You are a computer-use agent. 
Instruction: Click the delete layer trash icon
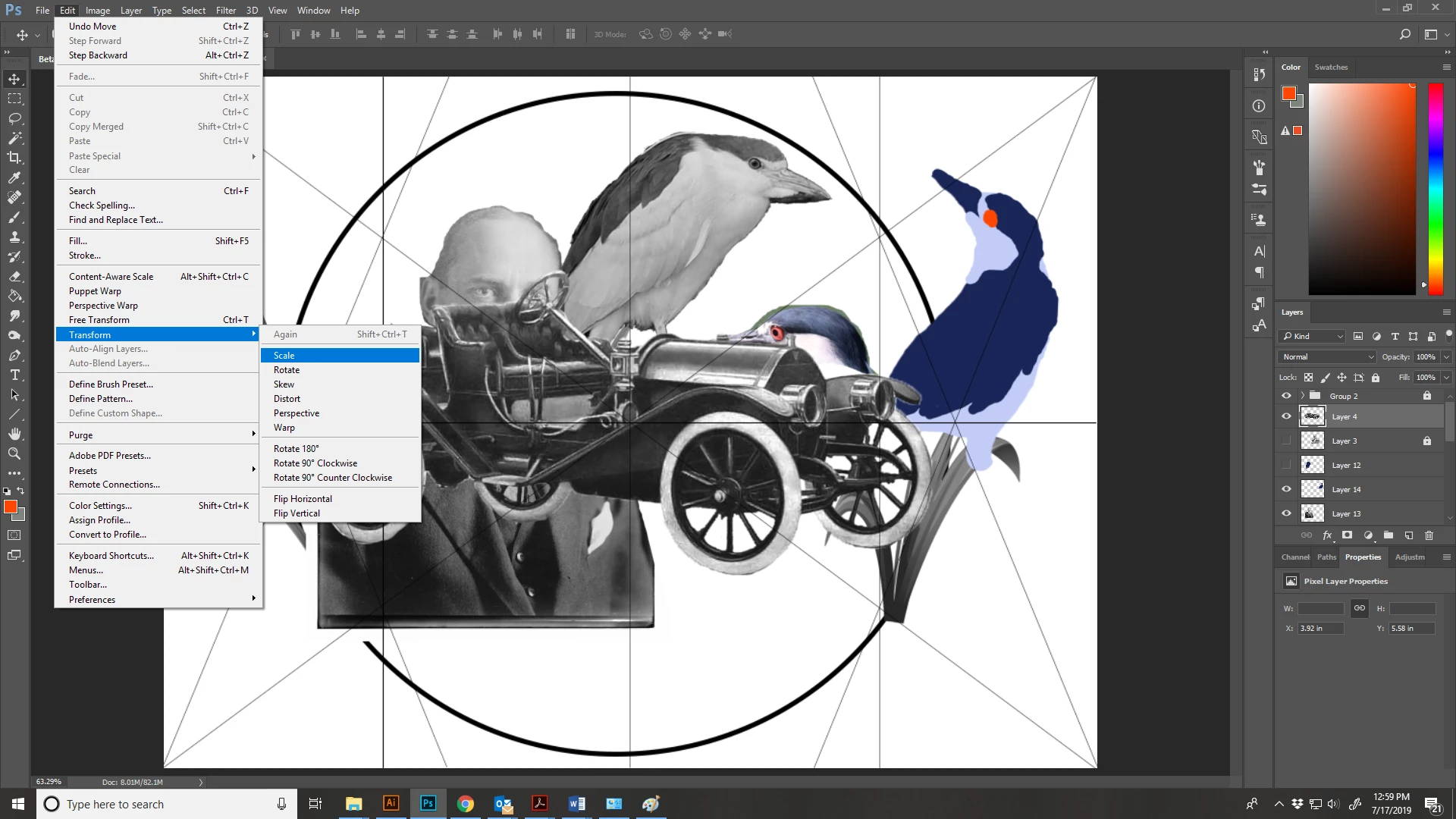click(1429, 535)
